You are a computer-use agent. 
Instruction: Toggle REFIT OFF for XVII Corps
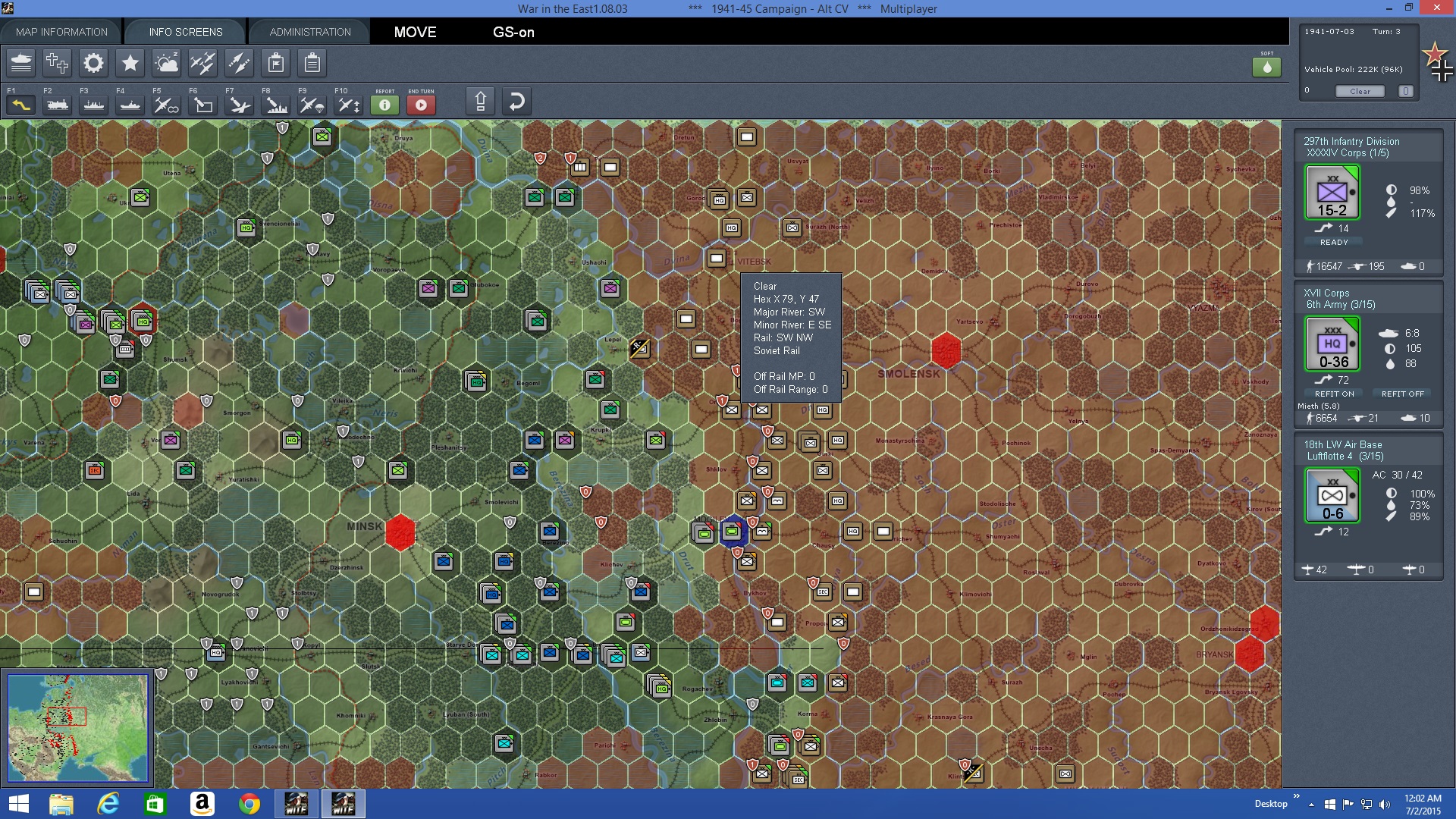click(x=1402, y=394)
